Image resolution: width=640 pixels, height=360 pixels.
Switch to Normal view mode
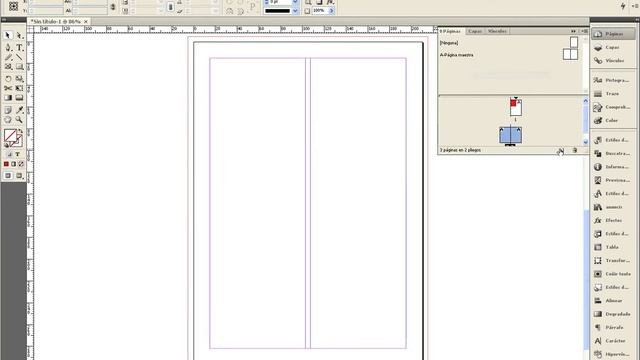tap(8, 176)
